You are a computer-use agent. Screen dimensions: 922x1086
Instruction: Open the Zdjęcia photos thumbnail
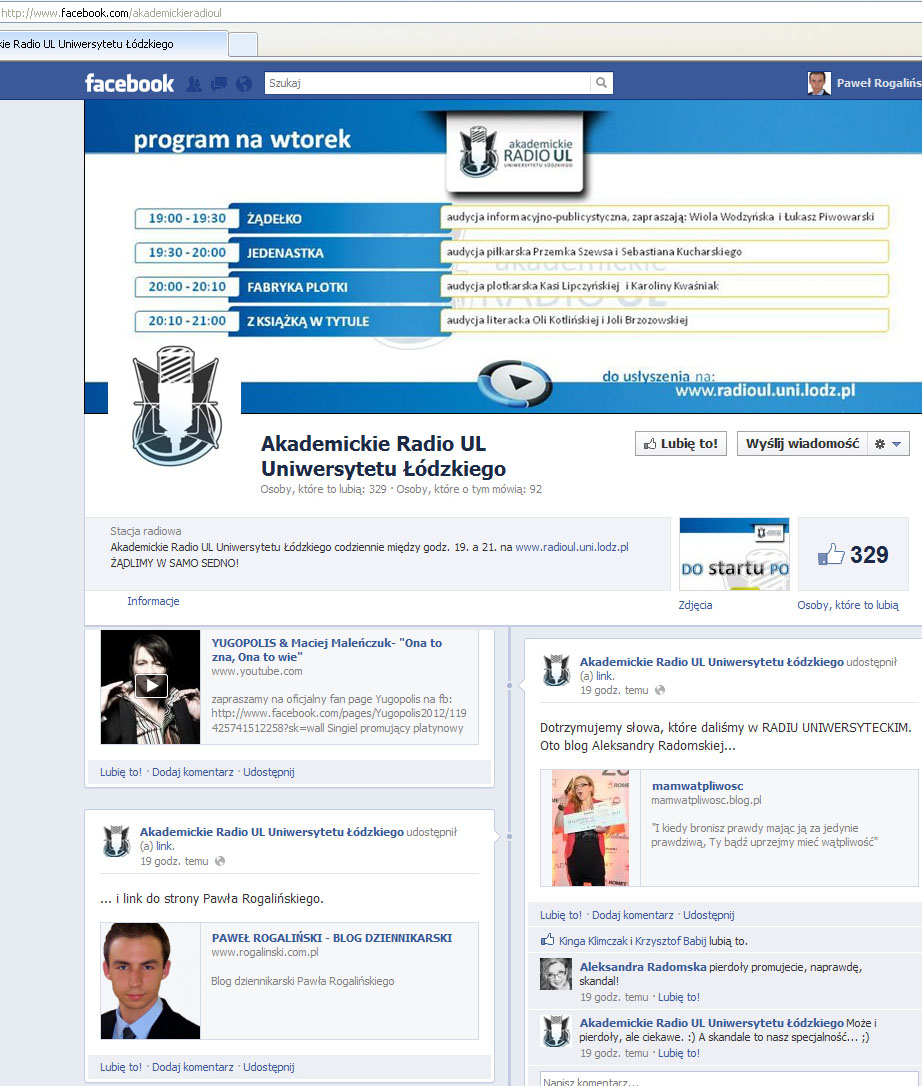734,554
